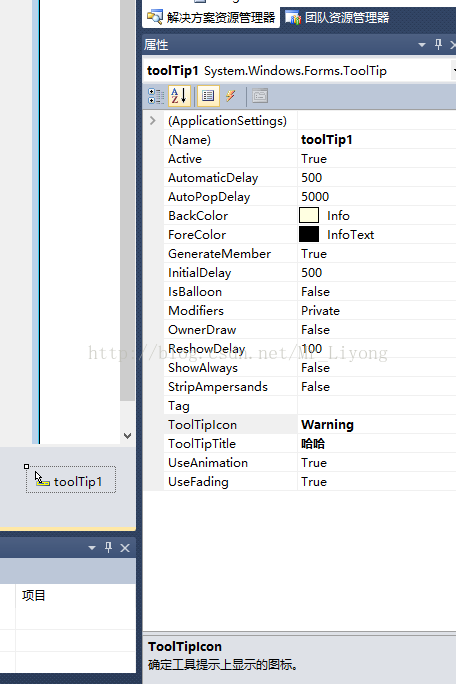Edit ReshowDelay value 100
The width and height of the screenshot is (456, 684).
pyautogui.click(x=377, y=349)
